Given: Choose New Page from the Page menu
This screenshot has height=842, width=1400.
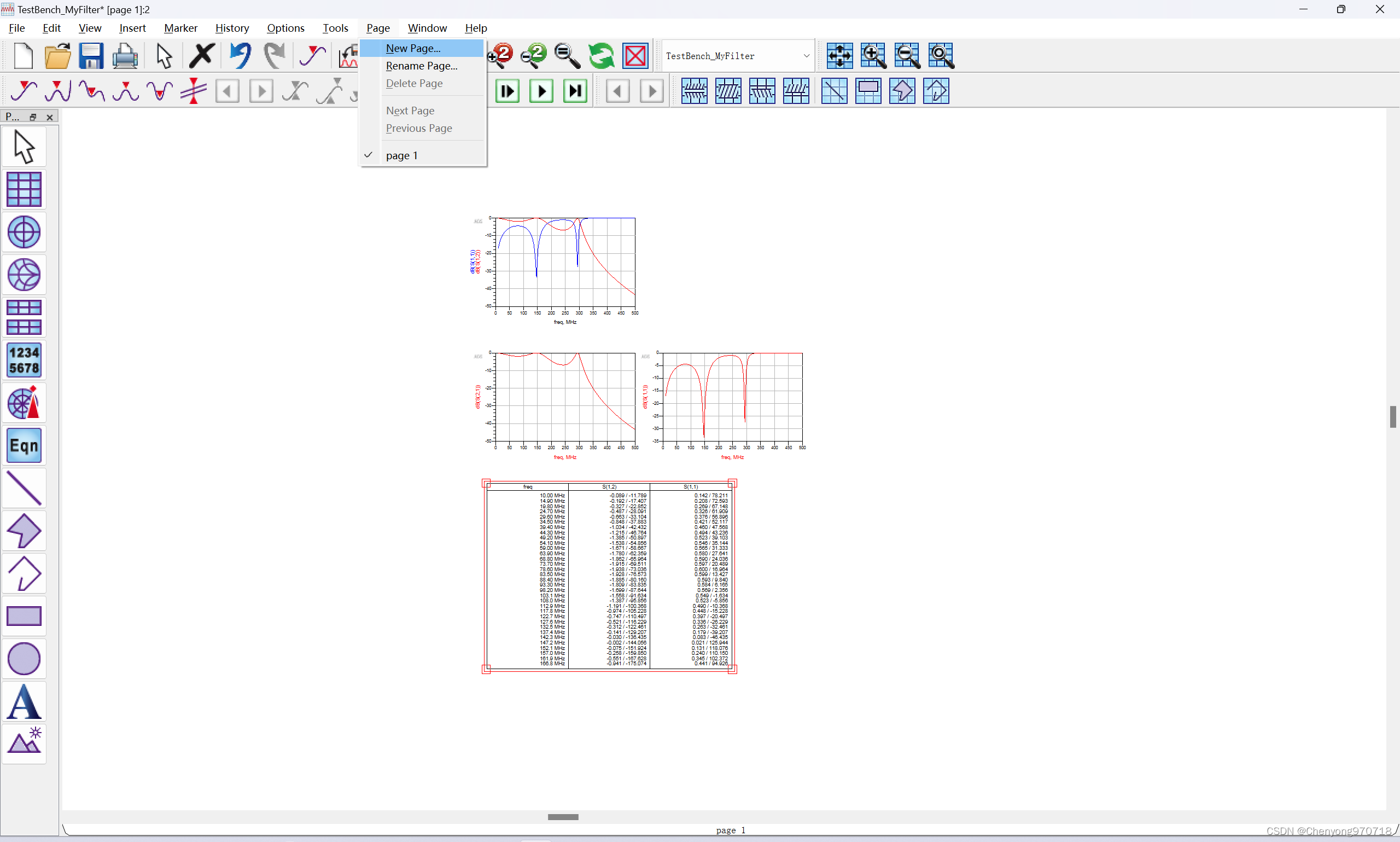Looking at the screenshot, I should tap(412, 48).
